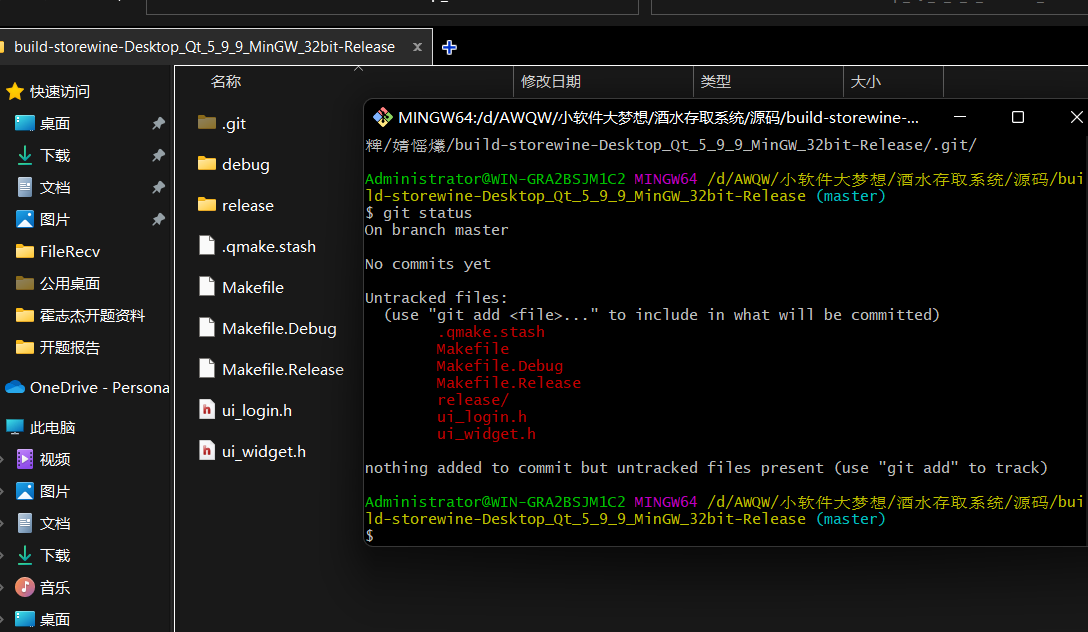Toggle the pin beside 图片 quick access

(x=158, y=219)
